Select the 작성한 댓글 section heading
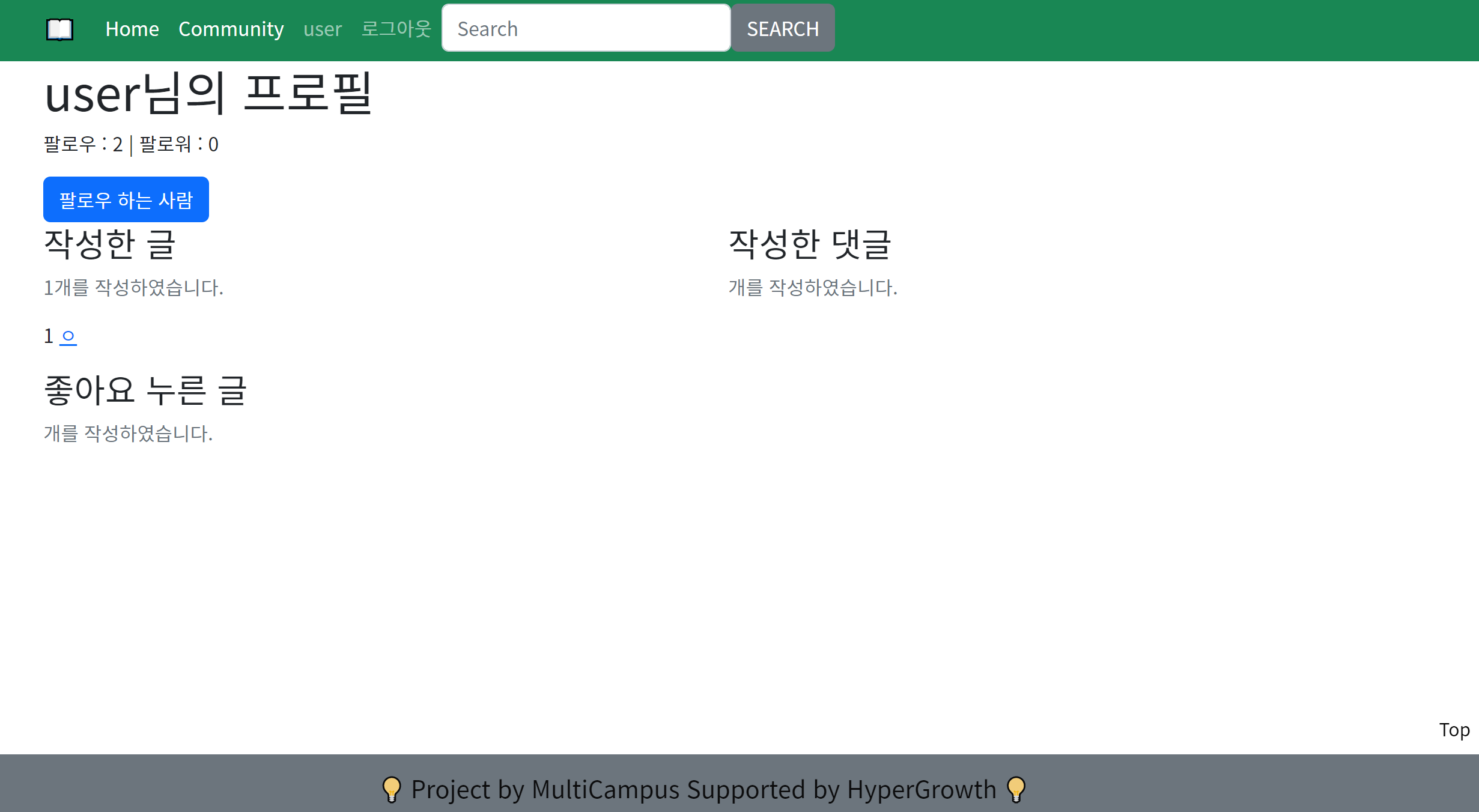The width and height of the screenshot is (1479, 812). click(809, 244)
